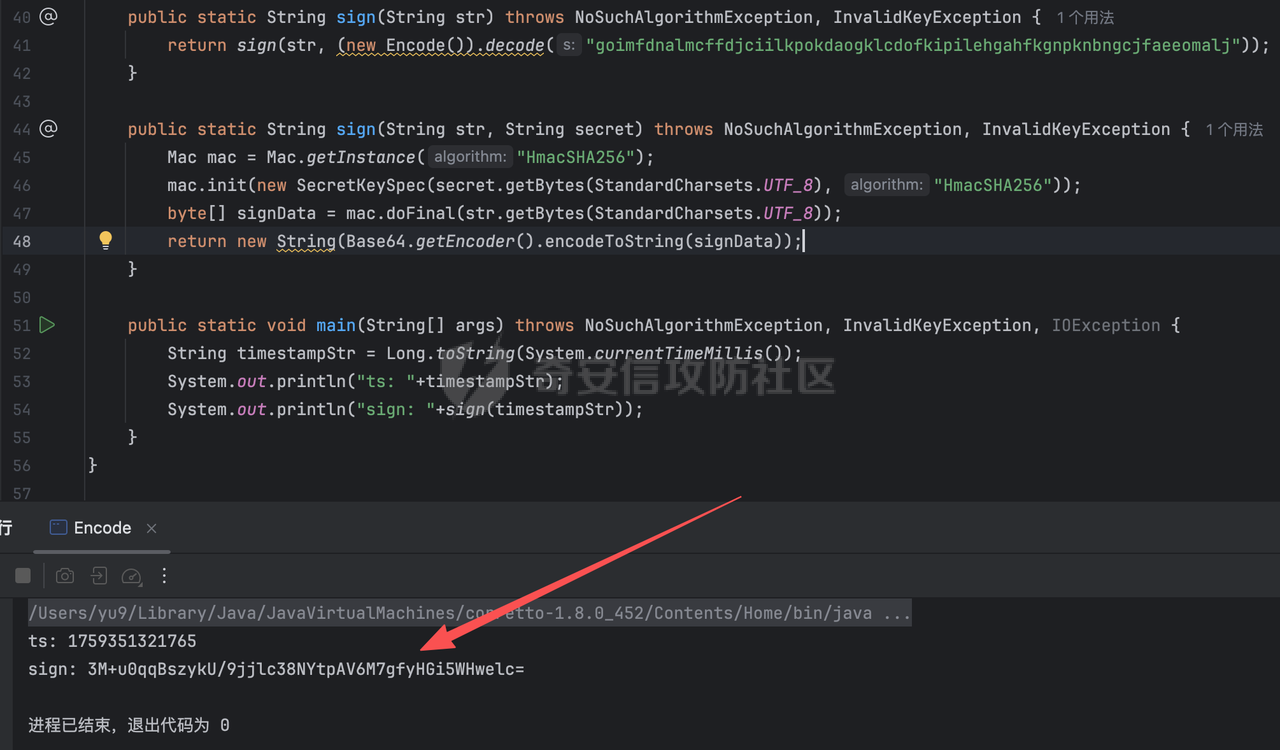Click the java executable path in console
This screenshot has height=750, width=1280.
pyautogui.click(x=470, y=613)
